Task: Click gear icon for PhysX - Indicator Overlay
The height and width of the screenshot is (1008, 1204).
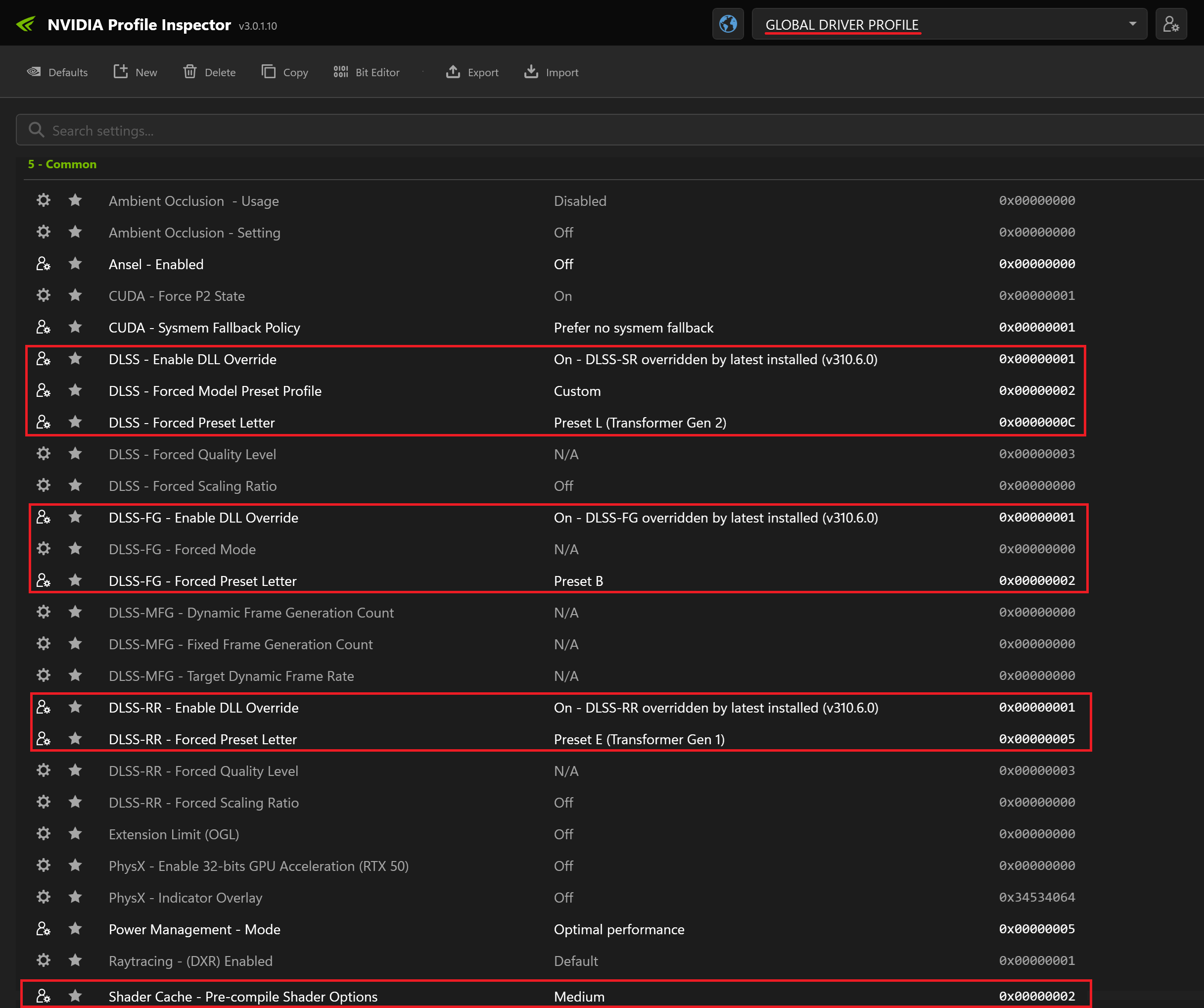Action: coord(44,897)
